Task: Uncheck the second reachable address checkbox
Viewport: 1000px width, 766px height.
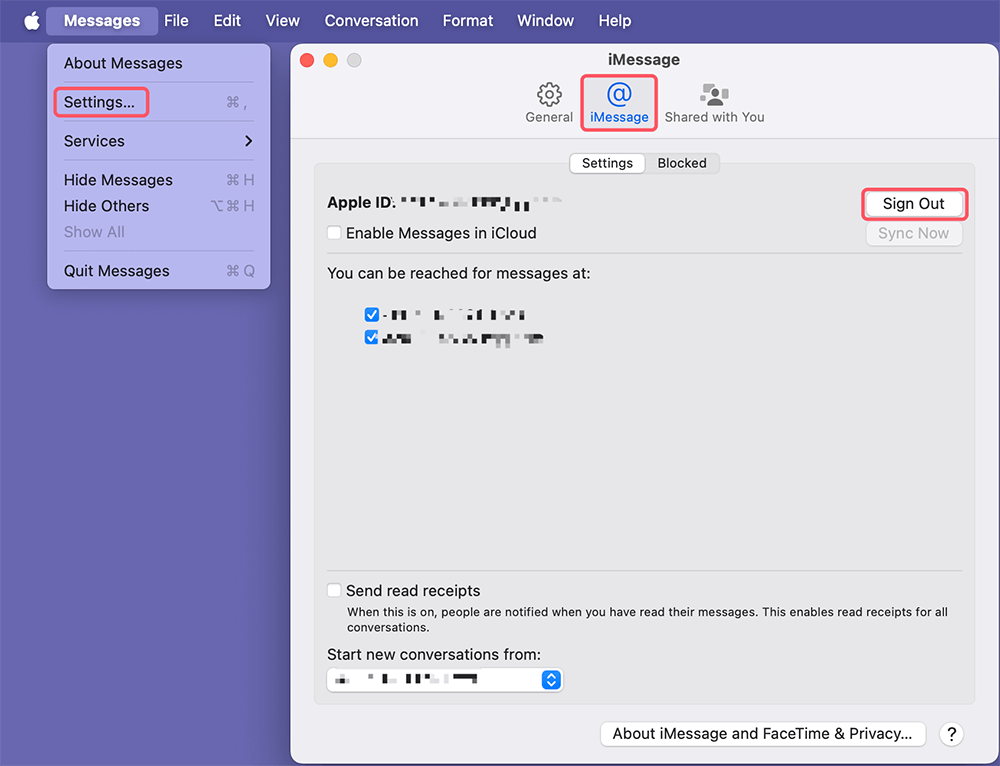Action: pyautogui.click(x=372, y=338)
